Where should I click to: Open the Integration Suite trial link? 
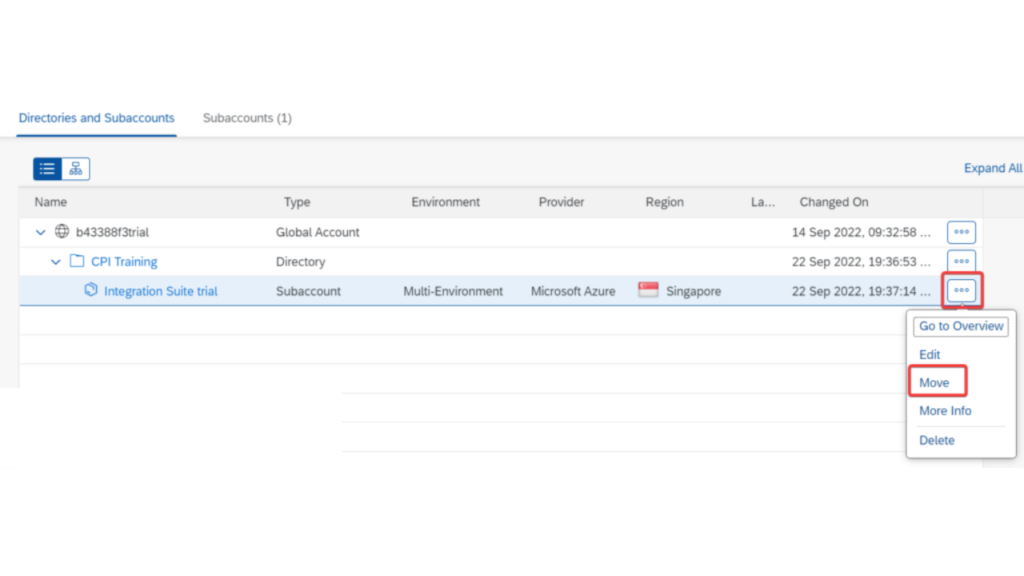pos(160,291)
